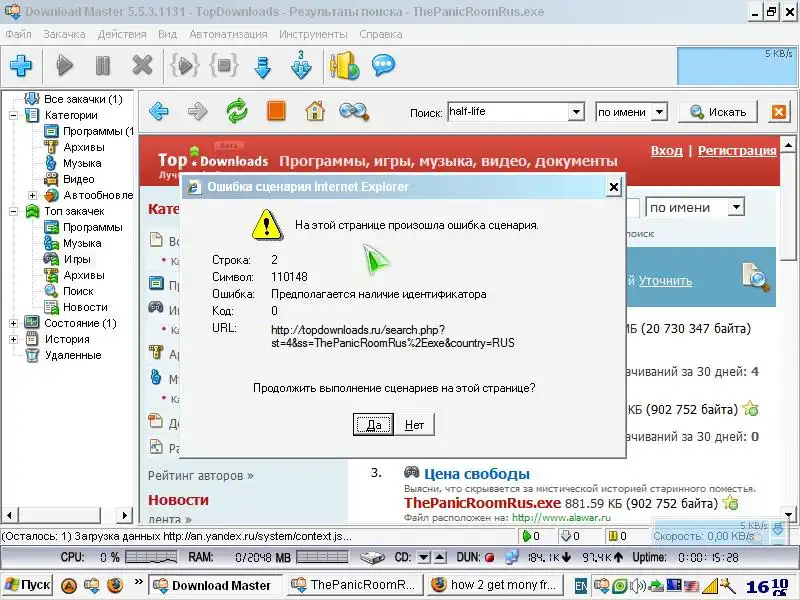This screenshot has width=800, height=600.
Task: Open the half-life search history dropdown arrow
Action: pyautogui.click(x=576, y=112)
